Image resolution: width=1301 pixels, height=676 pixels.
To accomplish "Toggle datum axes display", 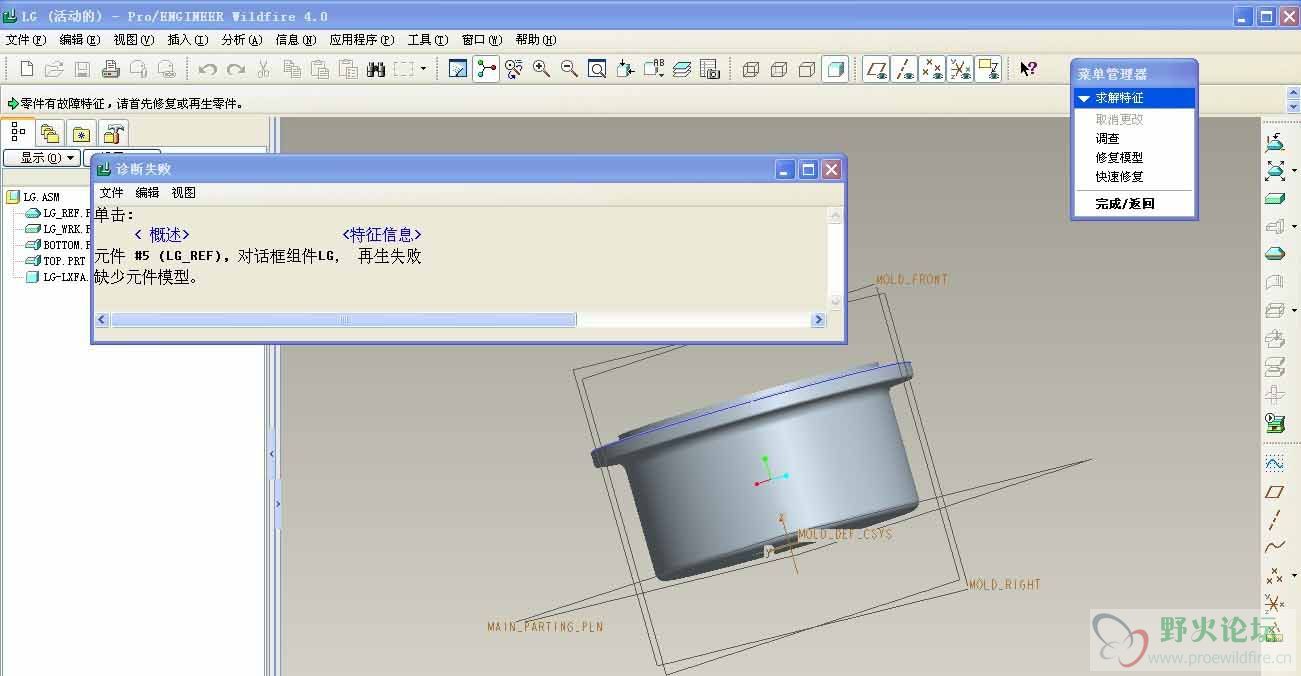I will coord(905,69).
